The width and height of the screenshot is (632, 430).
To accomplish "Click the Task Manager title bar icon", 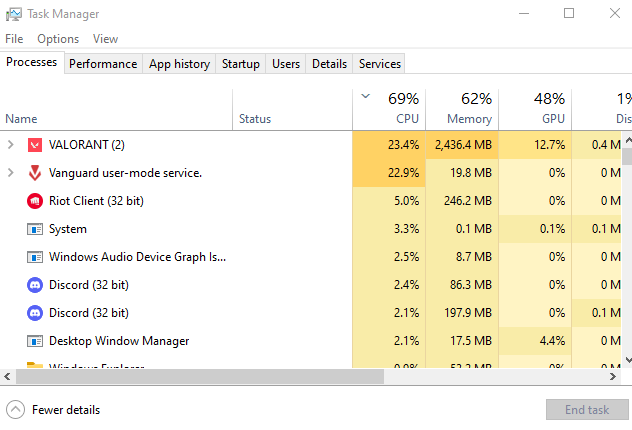I will pos(14,14).
